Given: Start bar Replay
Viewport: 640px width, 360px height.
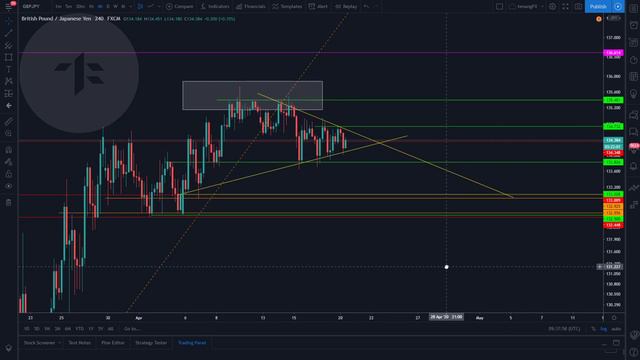Looking at the screenshot, I should [346, 7].
